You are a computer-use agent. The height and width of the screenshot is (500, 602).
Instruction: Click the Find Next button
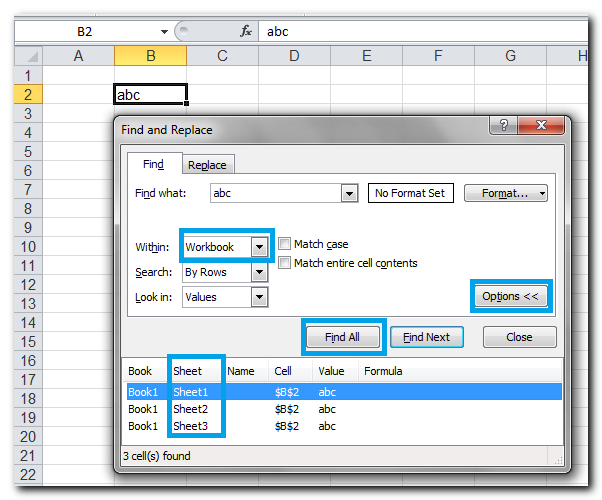[426, 337]
